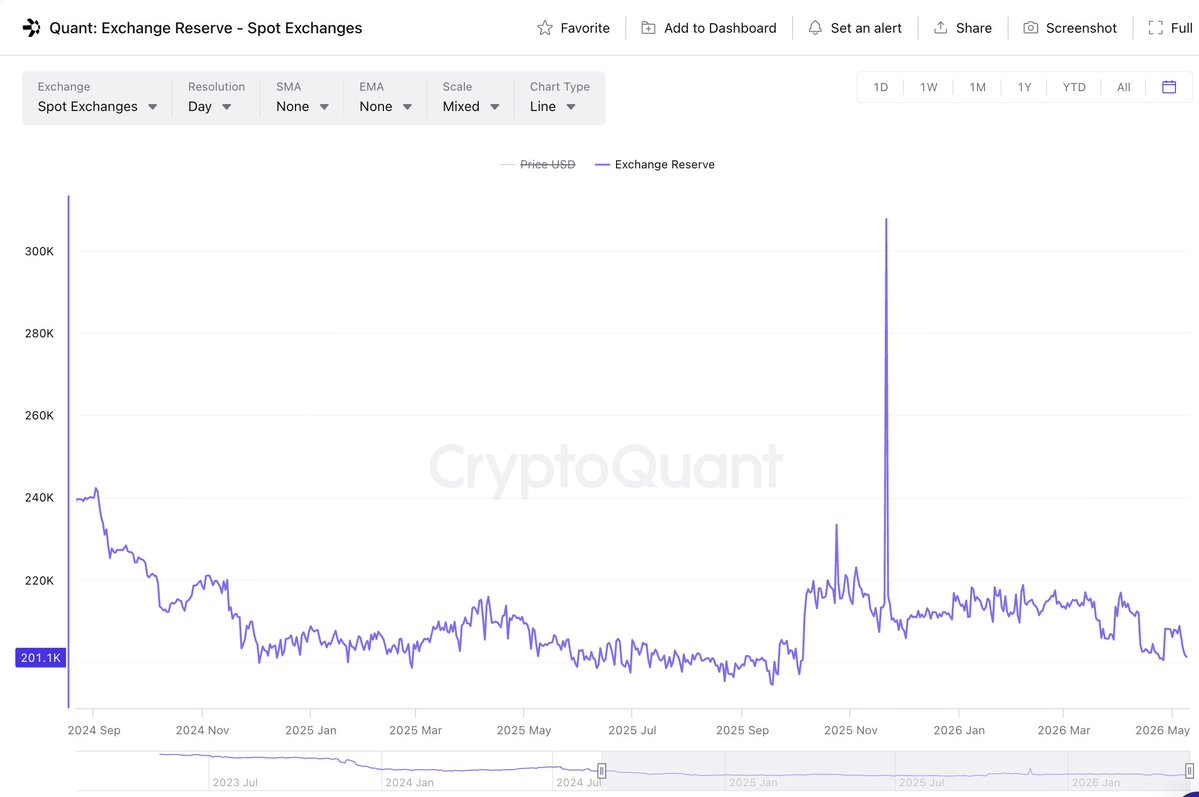This screenshot has height=797, width=1199.
Task: Click the 300K y-axis label
Action: coord(39,252)
